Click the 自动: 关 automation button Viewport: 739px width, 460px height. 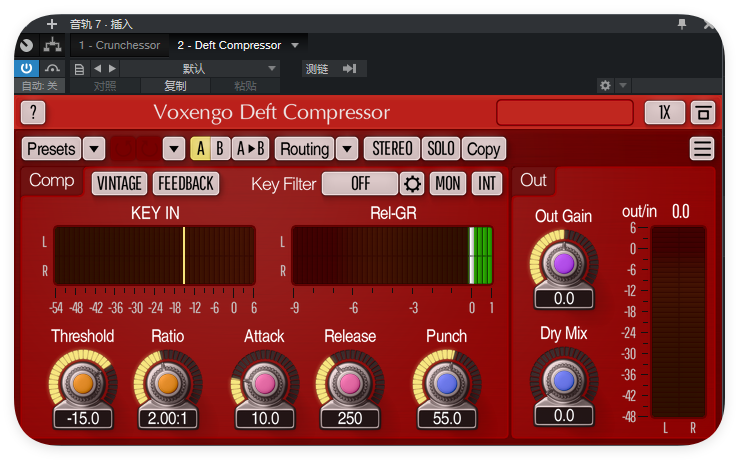coord(40,86)
